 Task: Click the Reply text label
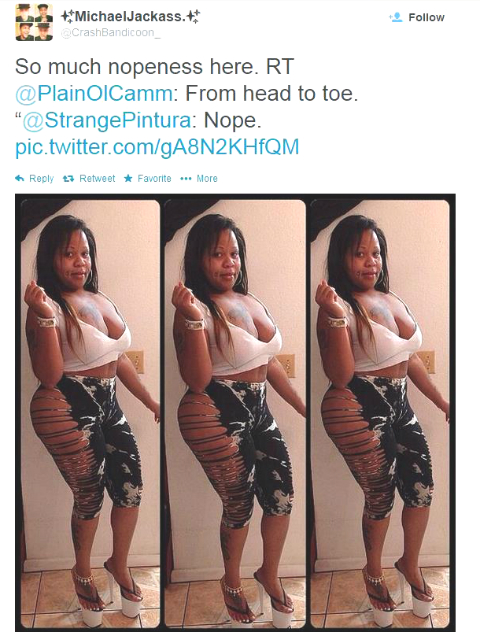(x=42, y=178)
